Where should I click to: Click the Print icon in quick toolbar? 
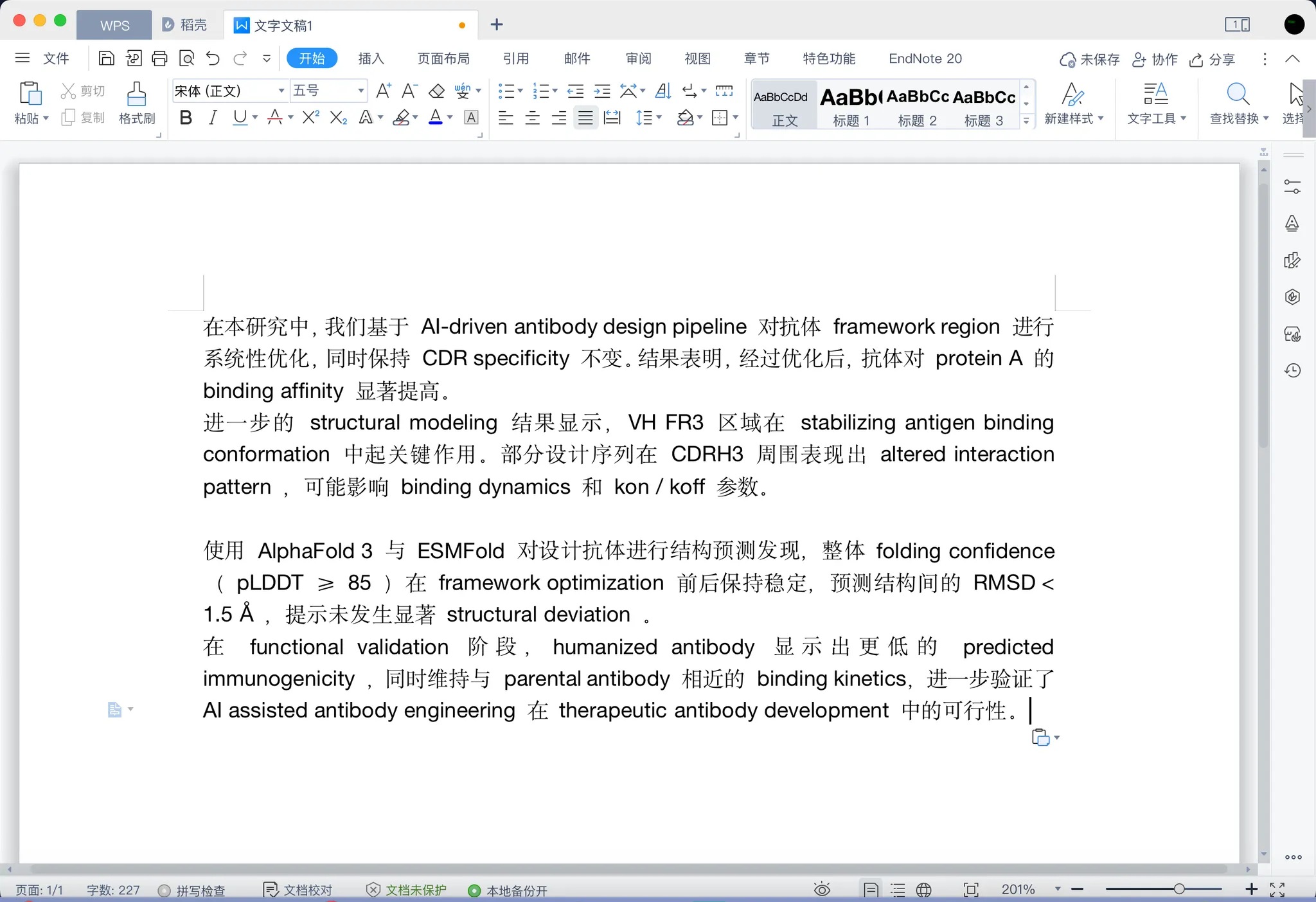tap(159, 59)
